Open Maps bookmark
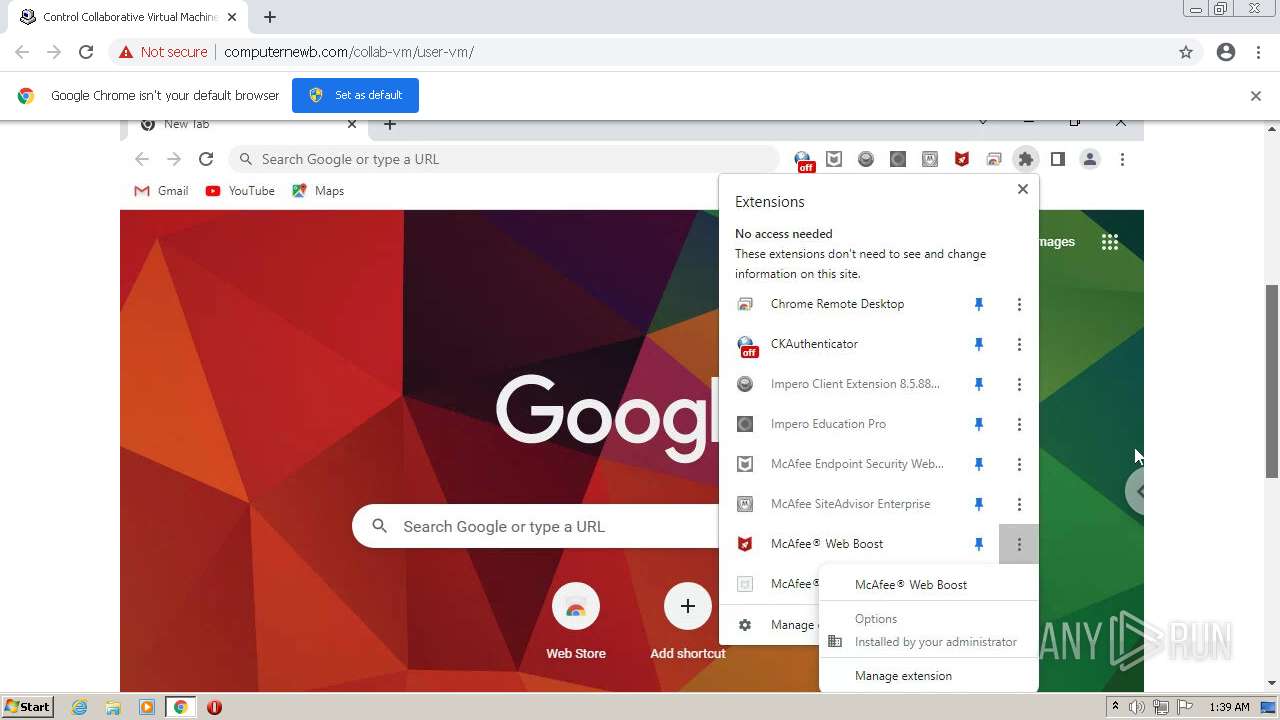Viewport: 1280px width, 720px height. 318,191
